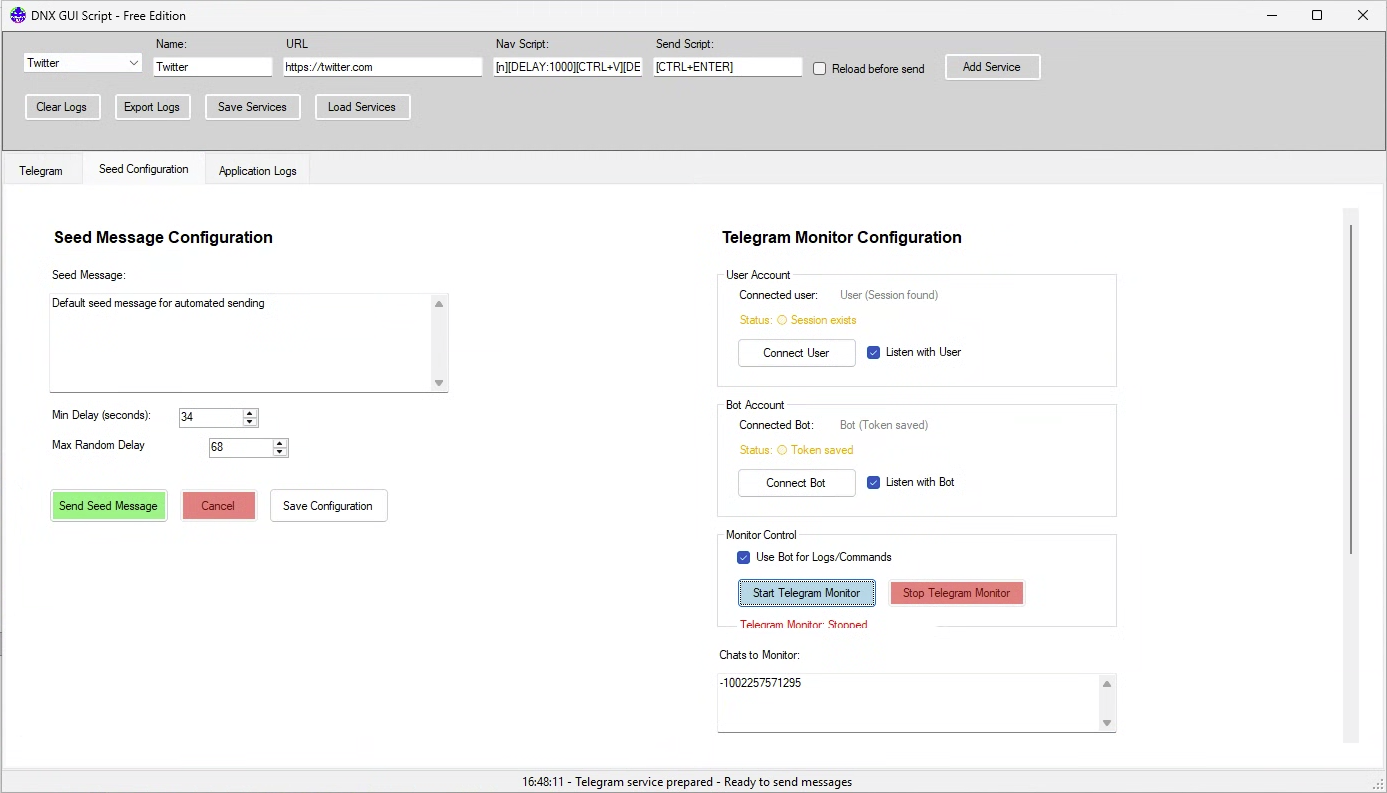Click Stop Telegram Monitor button
The width and height of the screenshot is (1387, 793).
(x=957, y=593)
